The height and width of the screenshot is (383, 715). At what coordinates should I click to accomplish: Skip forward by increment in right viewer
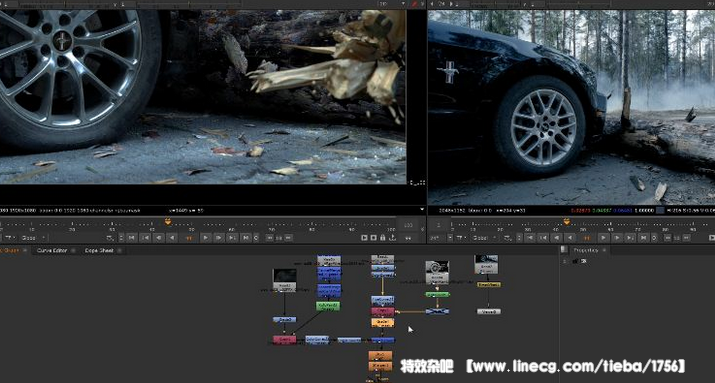click(x=686, y=238)
